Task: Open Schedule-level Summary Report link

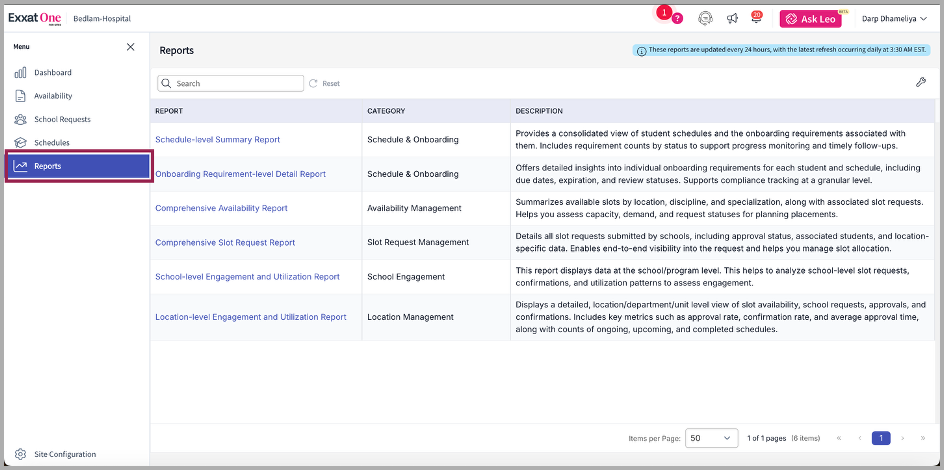Action: (x=217, y=140)
